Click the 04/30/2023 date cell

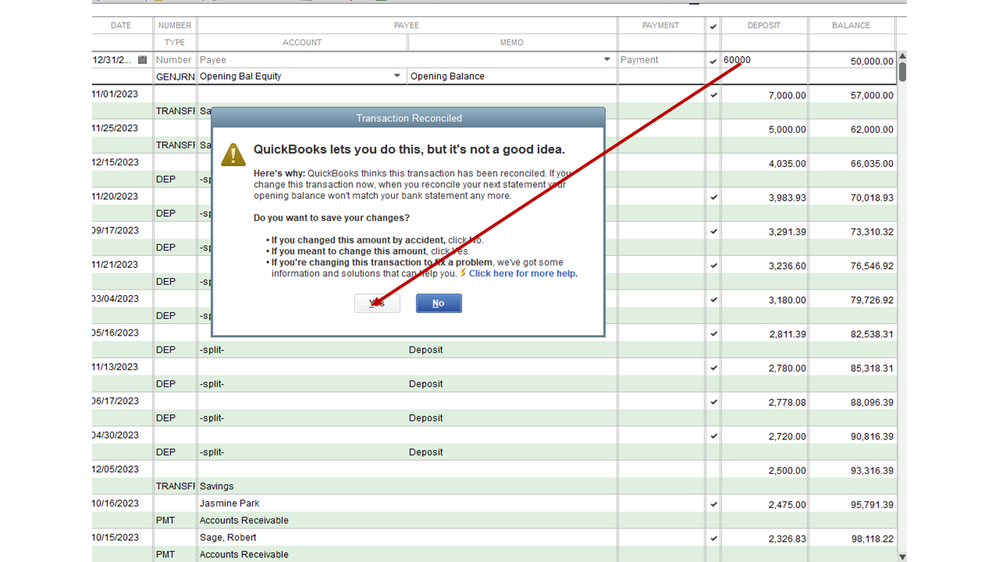coord(115,435)
